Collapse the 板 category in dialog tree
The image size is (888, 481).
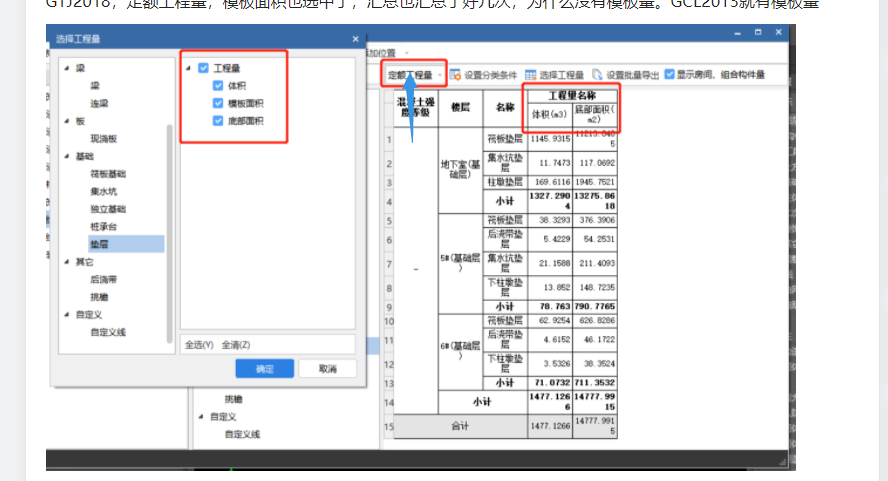tap(67, 121)
